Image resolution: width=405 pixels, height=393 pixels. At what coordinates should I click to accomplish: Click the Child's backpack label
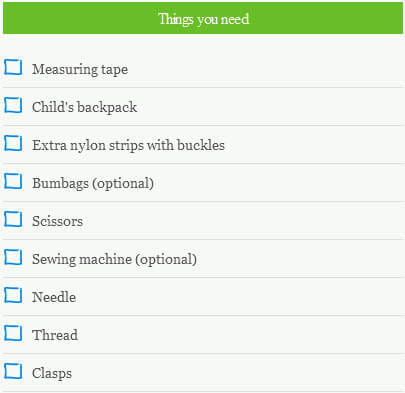[x=85, y=107]
